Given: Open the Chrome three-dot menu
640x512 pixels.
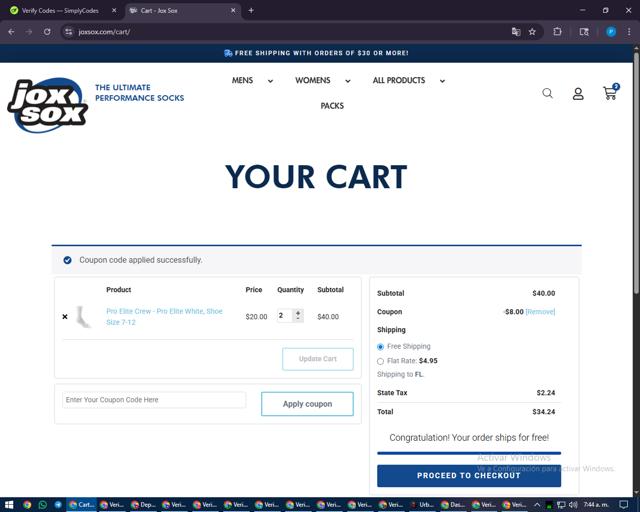Looking at the screenshot, I should pos(629,32).
